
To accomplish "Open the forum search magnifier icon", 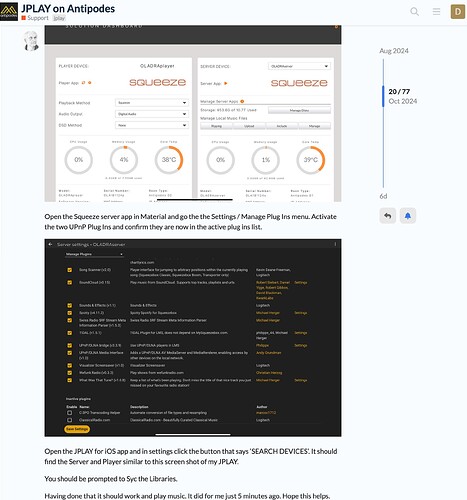I will (x=414, y=12).
